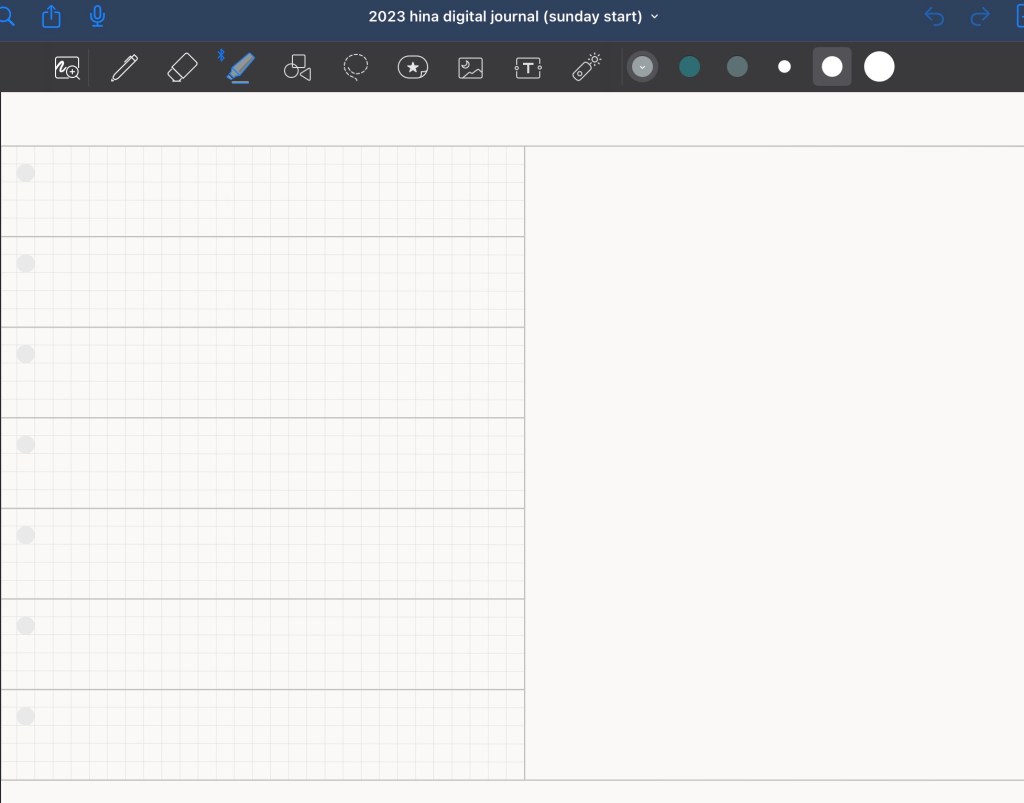Select the Pen tool
Image resolution: width=1024 pixels, height=803 pixels.
[124, 68]
